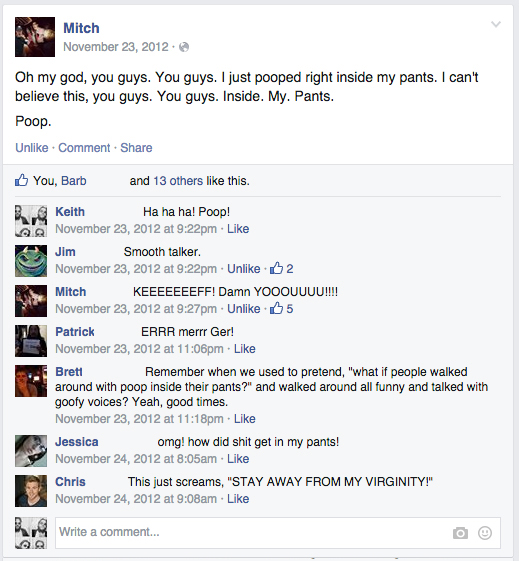Click Comment link under the post
Screen dimensions: 519x561
coord(84,147)
